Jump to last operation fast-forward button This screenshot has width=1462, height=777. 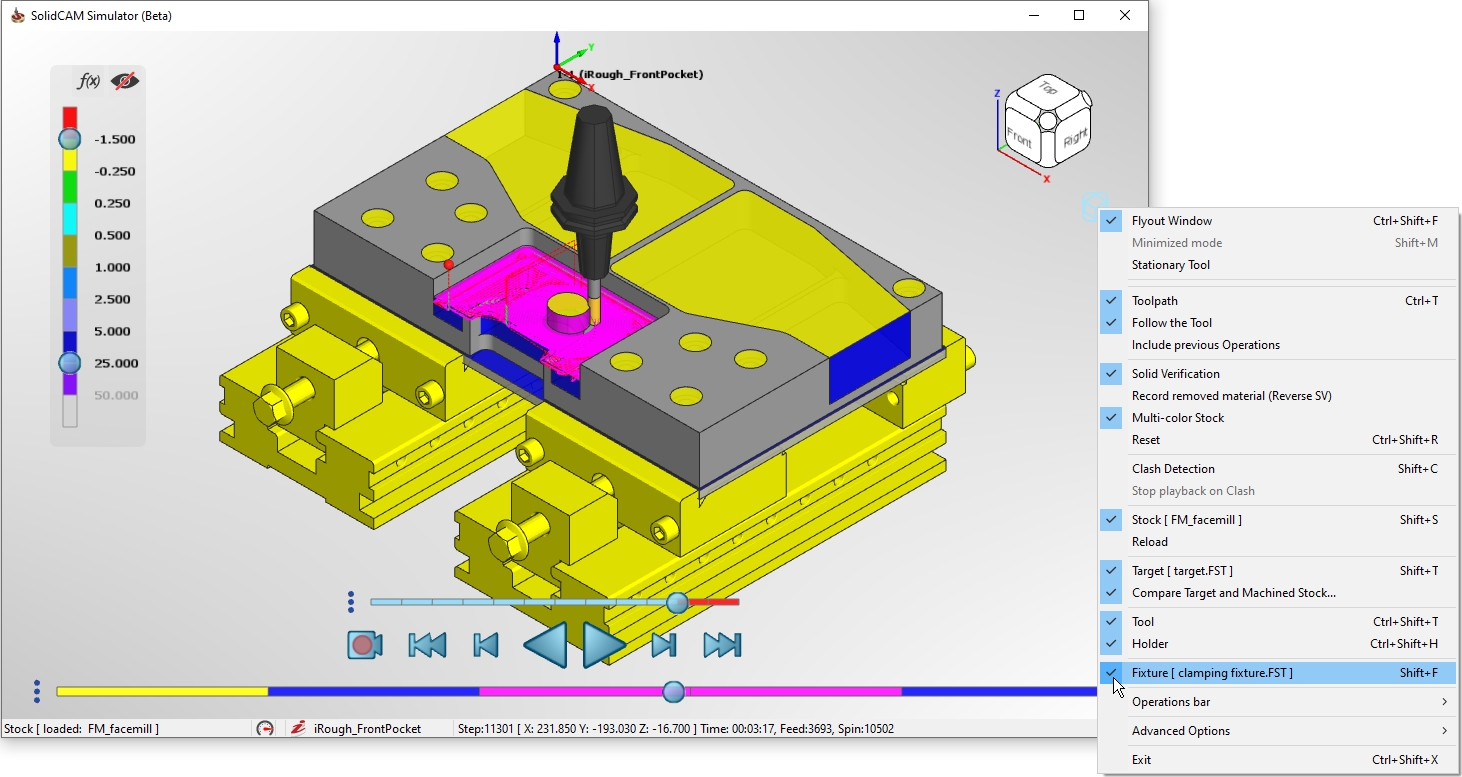722,645
